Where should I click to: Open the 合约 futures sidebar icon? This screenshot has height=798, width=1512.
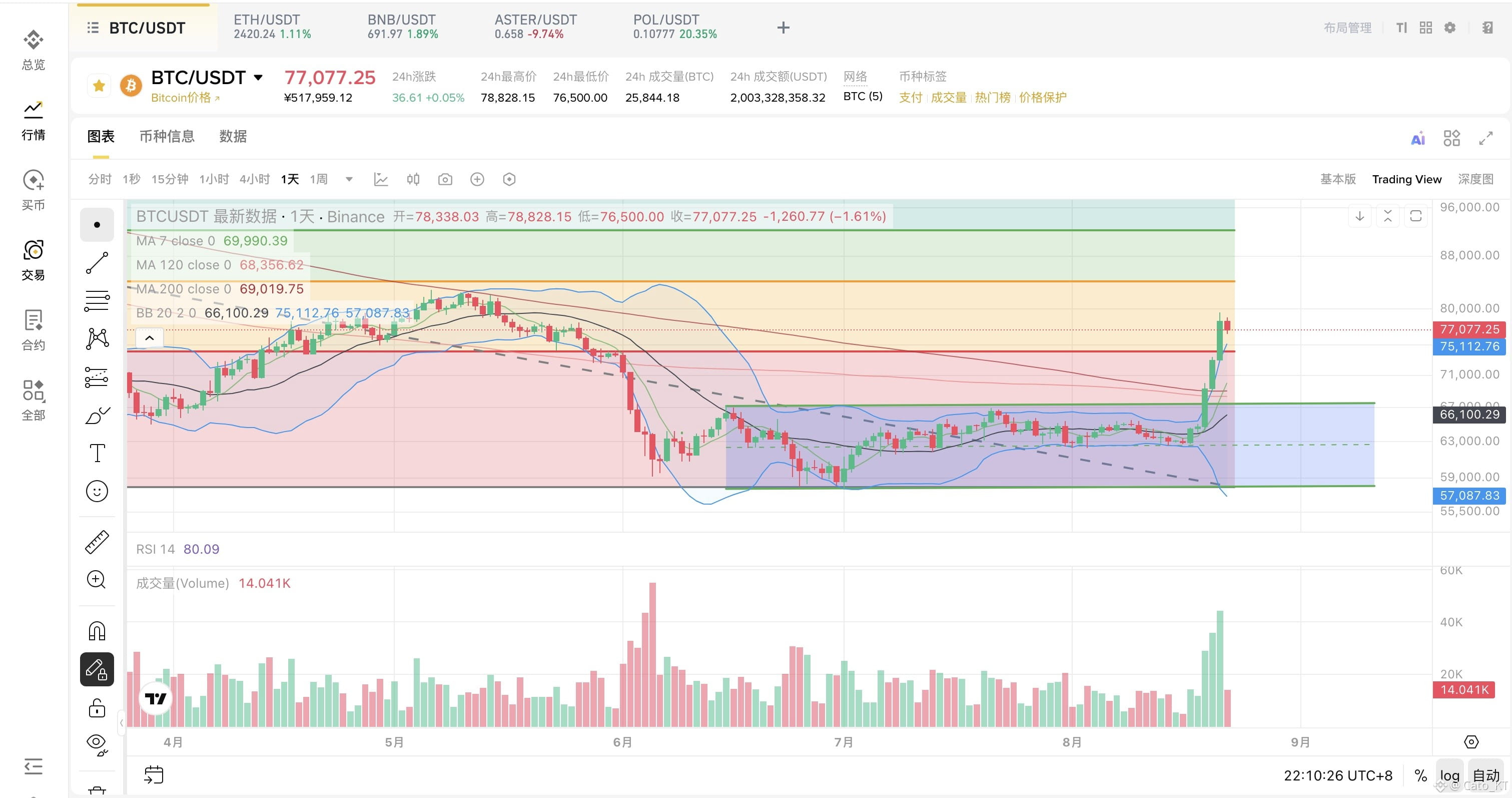click(x=34, y=330)
